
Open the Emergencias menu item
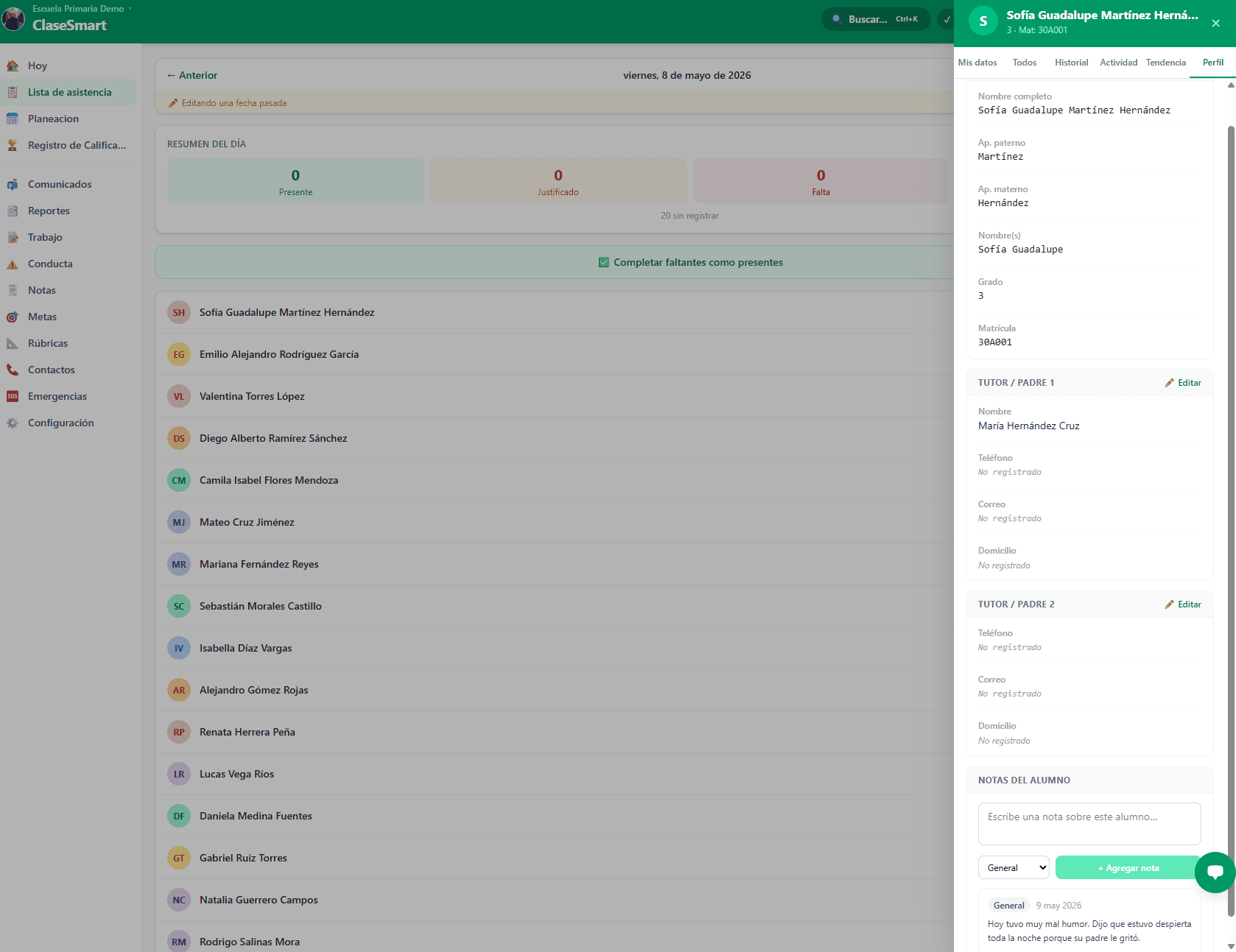point(68,396)
